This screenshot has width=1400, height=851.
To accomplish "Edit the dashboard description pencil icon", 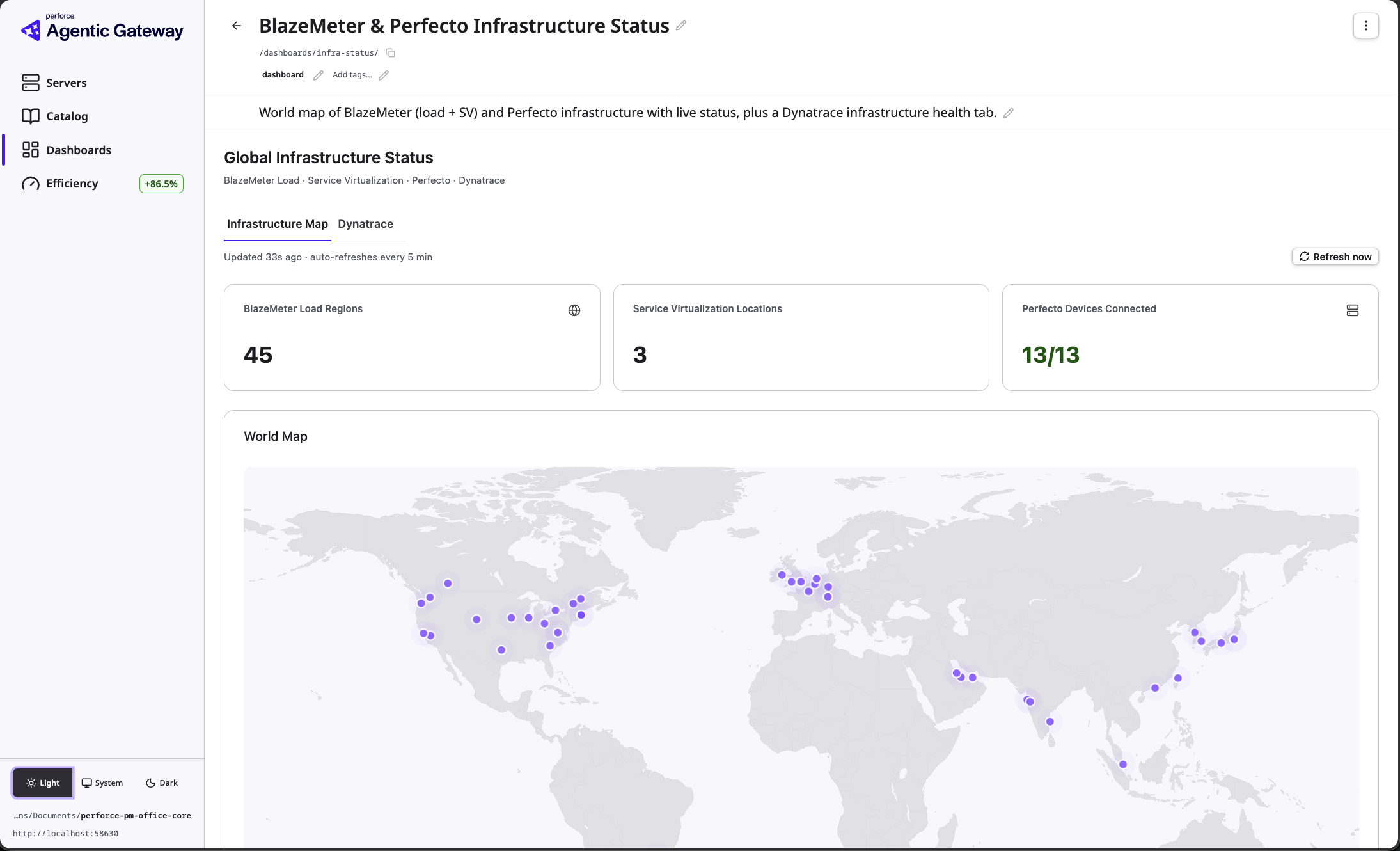I will tap(1009, 113).
